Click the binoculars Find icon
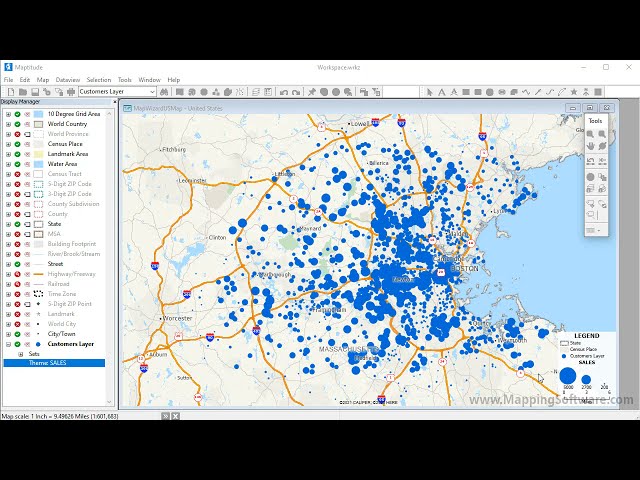 pyautogui.click(x=164, y=92)
